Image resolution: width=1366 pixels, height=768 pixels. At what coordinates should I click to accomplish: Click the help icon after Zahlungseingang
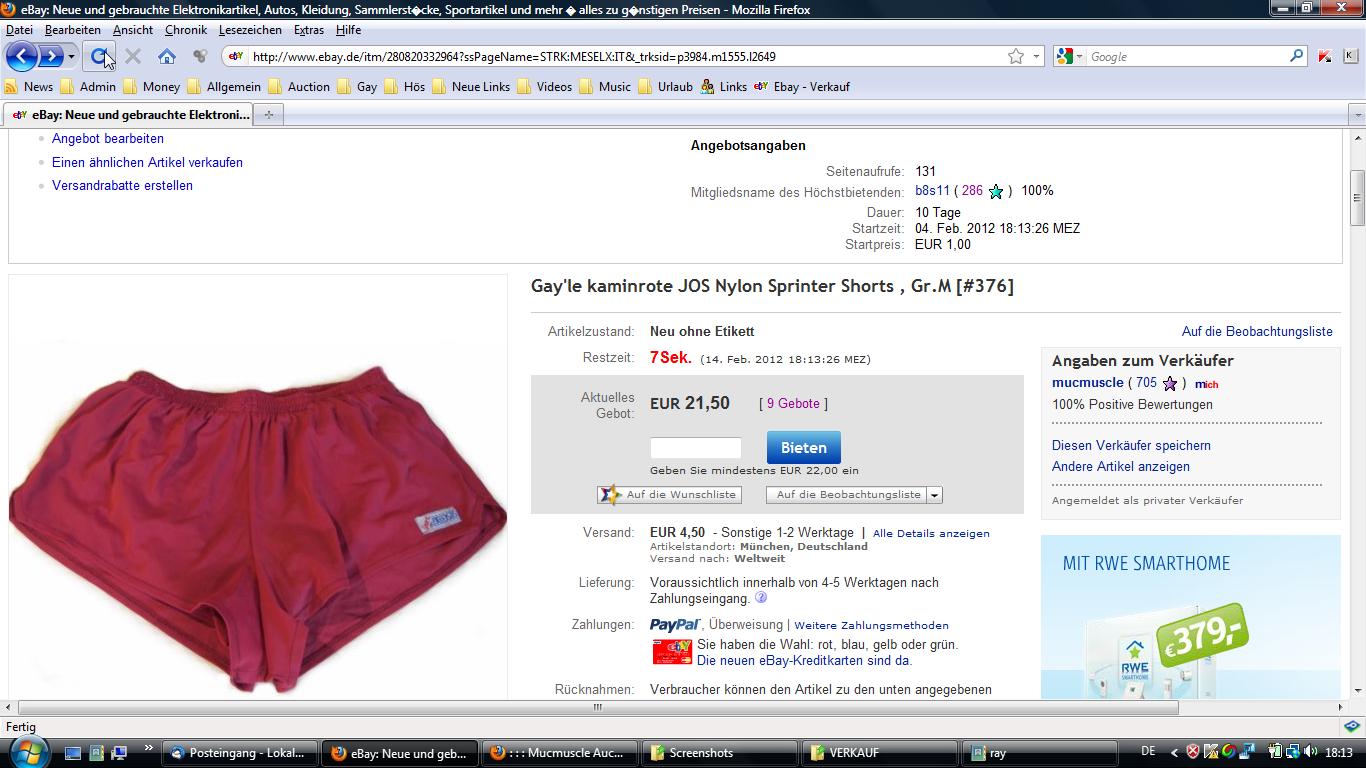click(x=761, y=598)
